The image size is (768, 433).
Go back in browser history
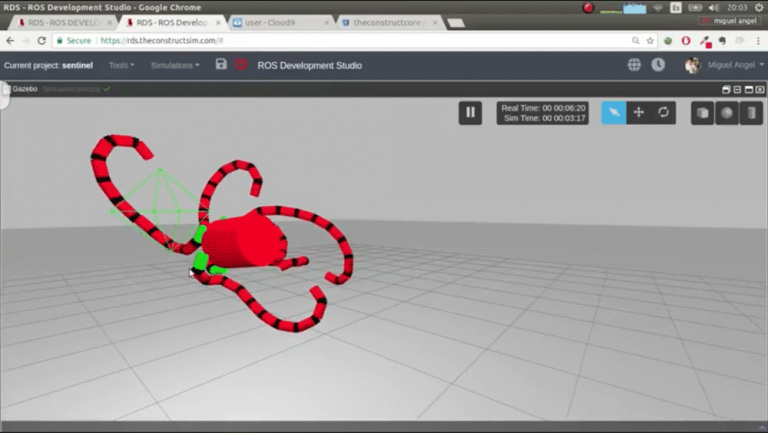(x=10, y=41)
